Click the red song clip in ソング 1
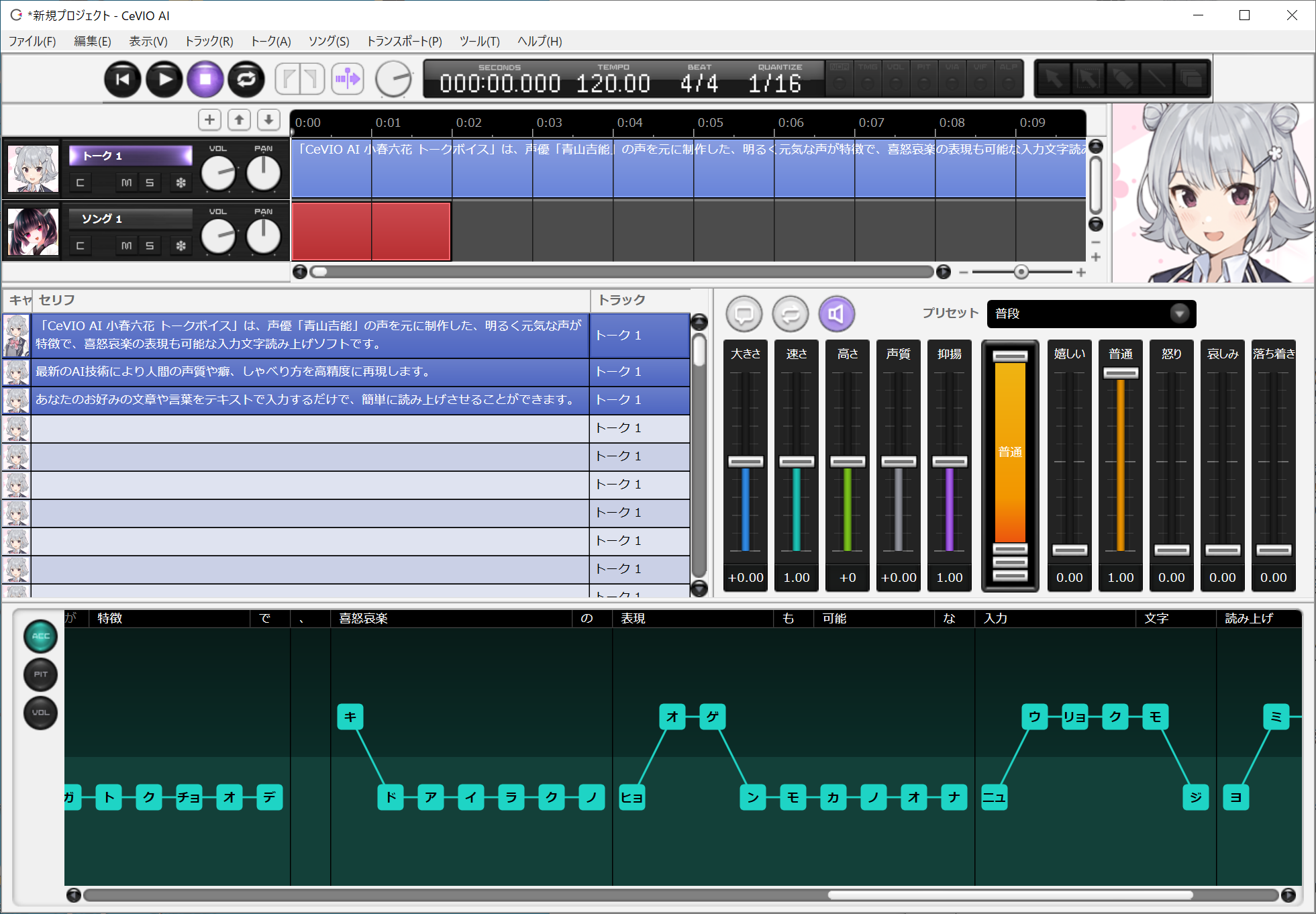Image resolution: width=1316 pixels, height=914 pixels. point(371,231)
